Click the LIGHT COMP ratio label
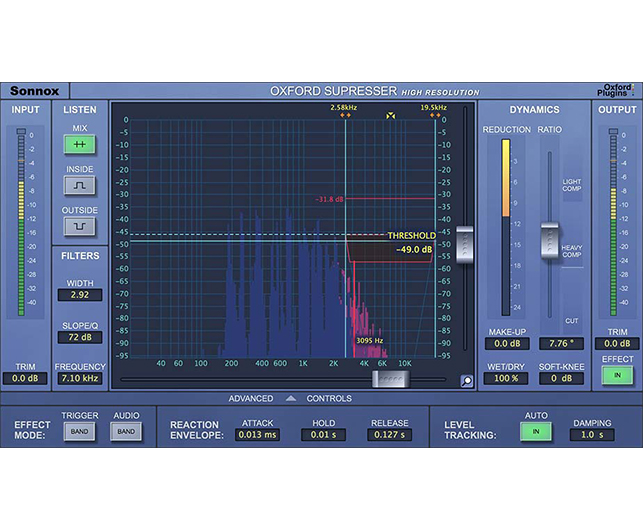The height and width of the screenshot is (531, 643). click(572, 185)
